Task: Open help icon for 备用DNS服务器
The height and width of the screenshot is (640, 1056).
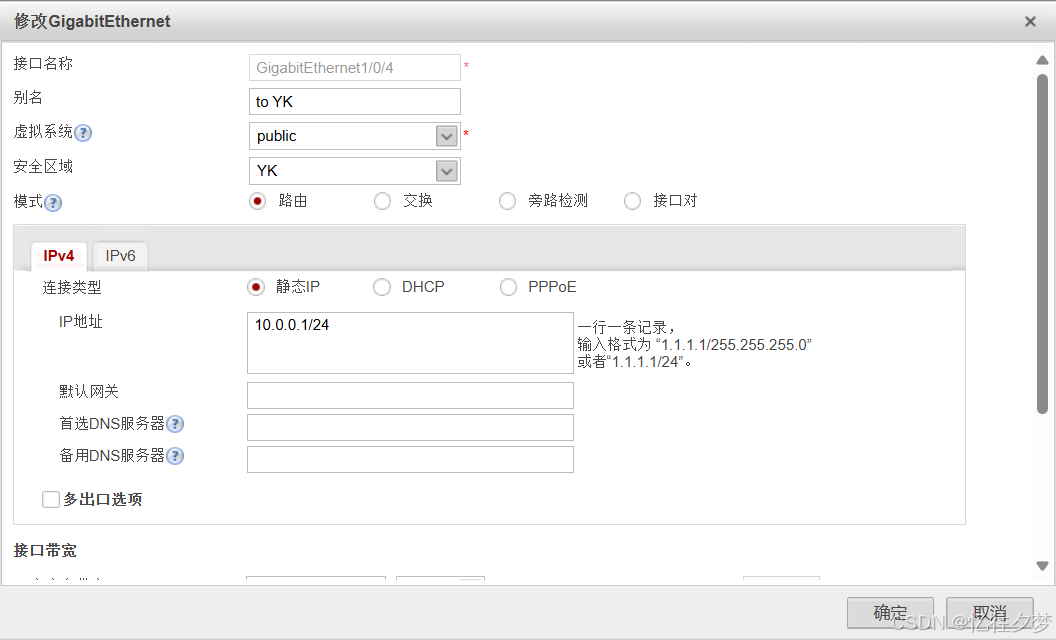Action: (x=175, y=456)
